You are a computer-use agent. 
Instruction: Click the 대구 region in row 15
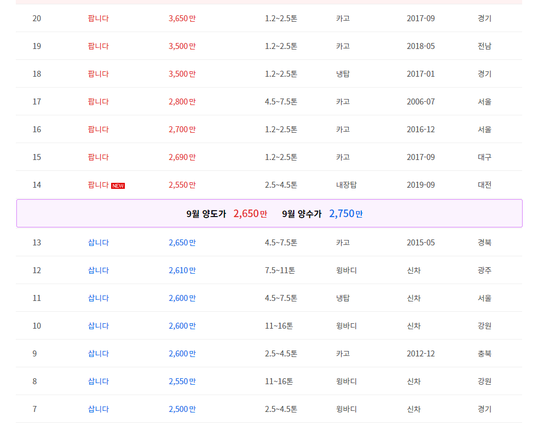(484, 157)
